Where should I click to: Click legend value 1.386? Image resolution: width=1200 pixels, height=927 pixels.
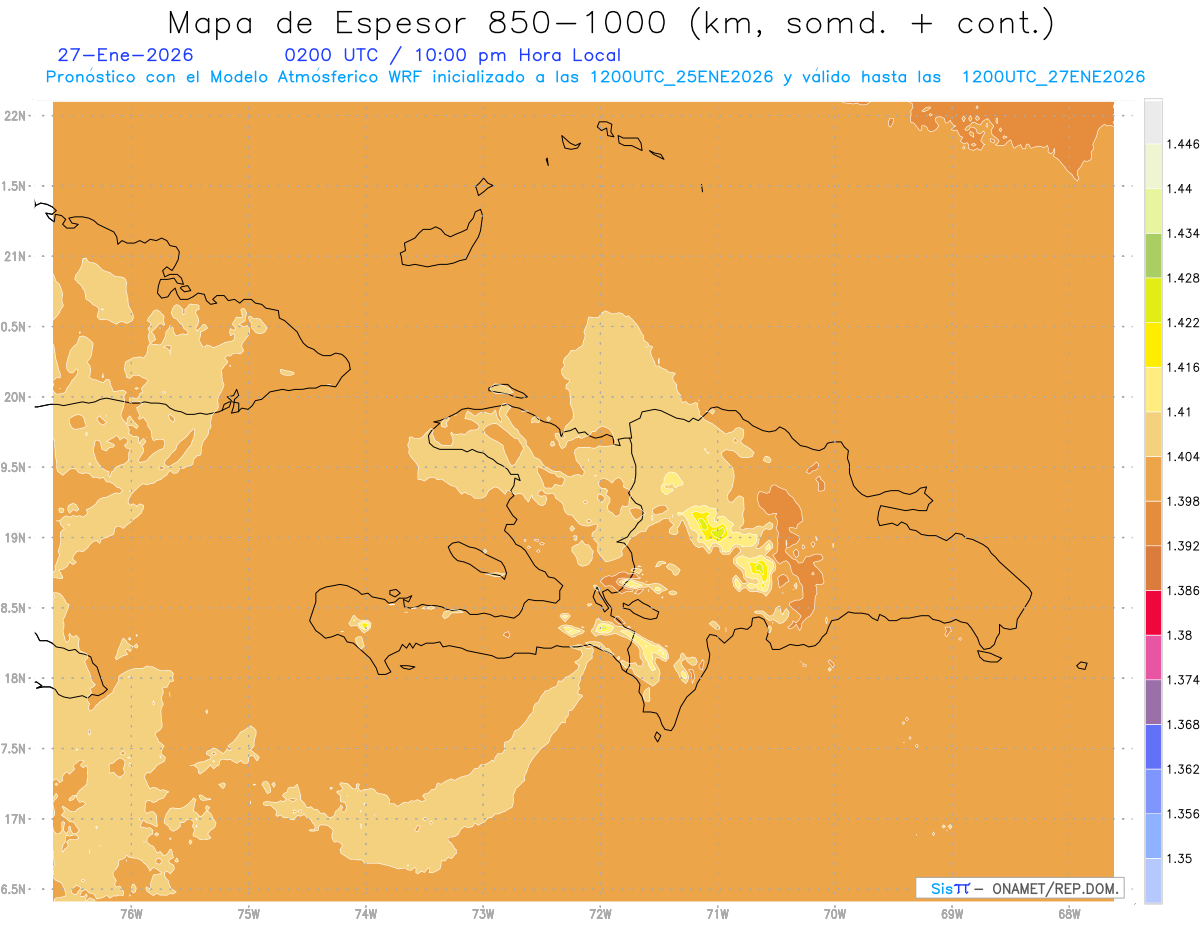tap(1183, 590)
